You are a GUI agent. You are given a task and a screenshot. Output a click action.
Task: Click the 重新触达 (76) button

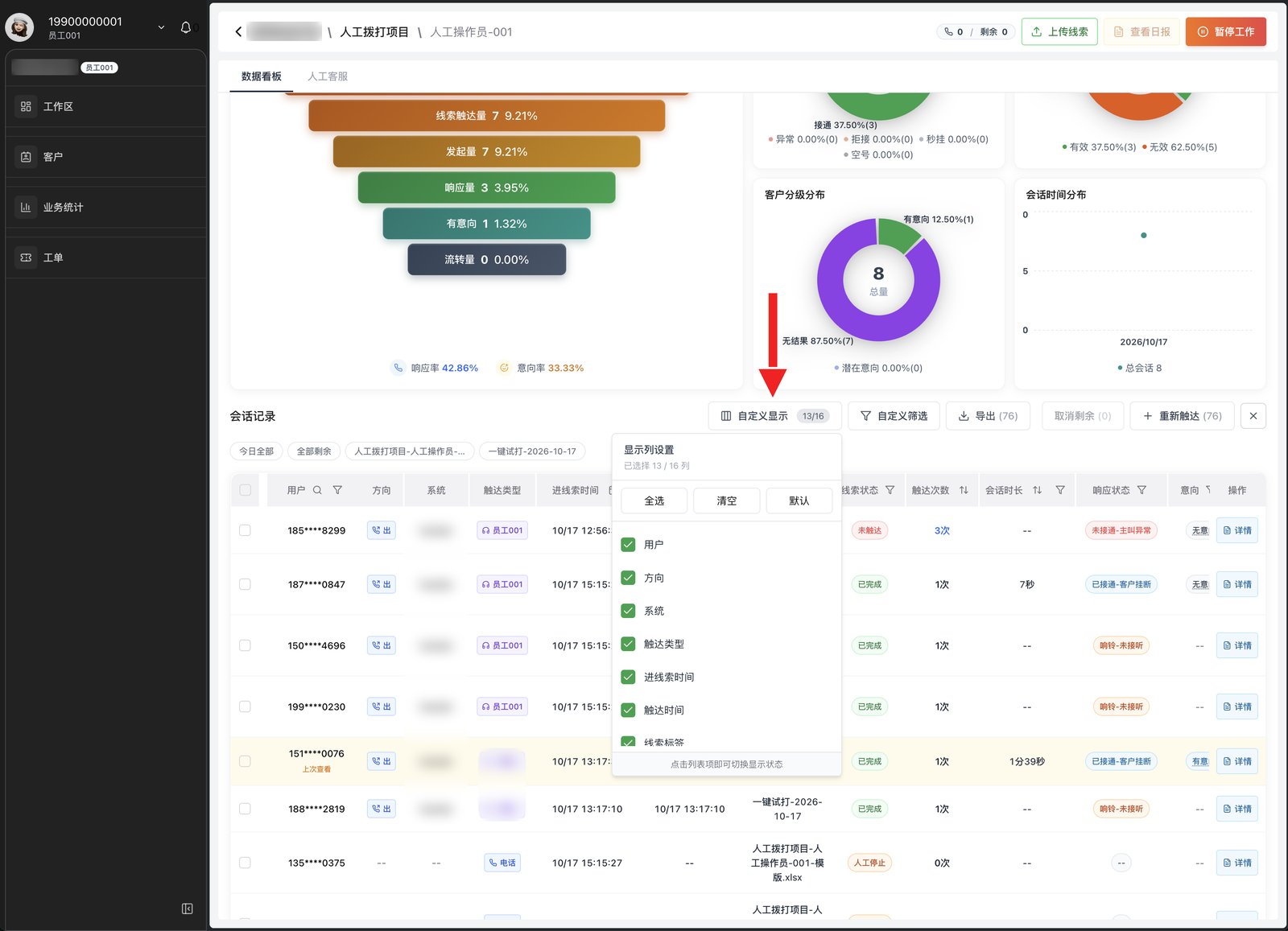(1183, 416)
